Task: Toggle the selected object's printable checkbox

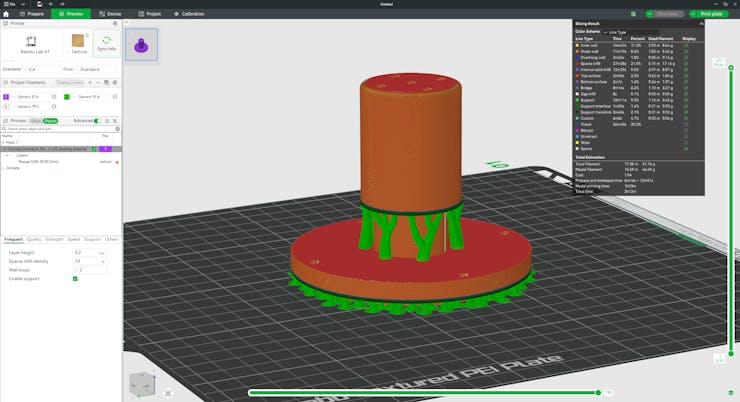Action: [94, 149]
